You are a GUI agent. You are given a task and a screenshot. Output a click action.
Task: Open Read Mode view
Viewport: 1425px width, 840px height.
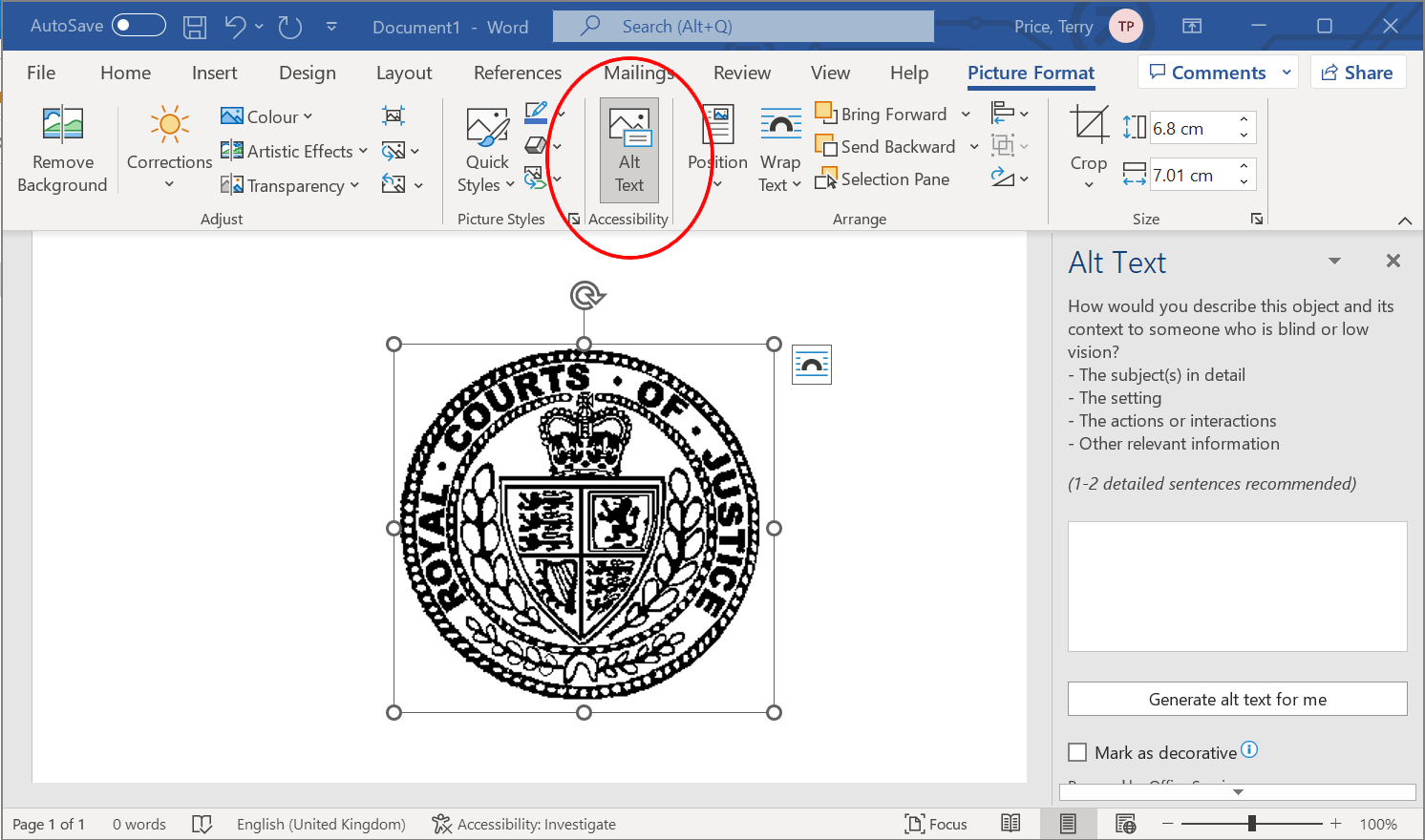click(1010, 823)
